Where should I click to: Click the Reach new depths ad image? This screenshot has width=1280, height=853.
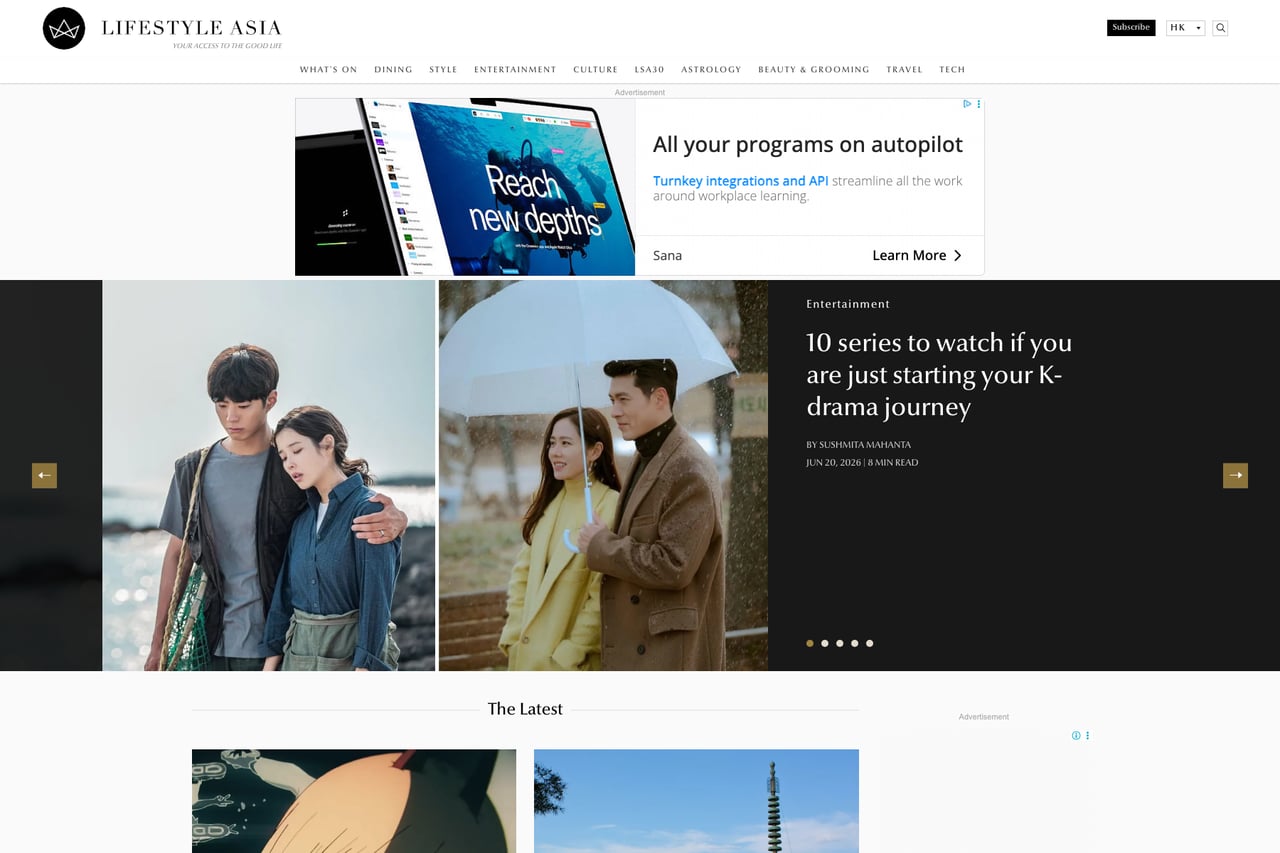pos(465,187)
